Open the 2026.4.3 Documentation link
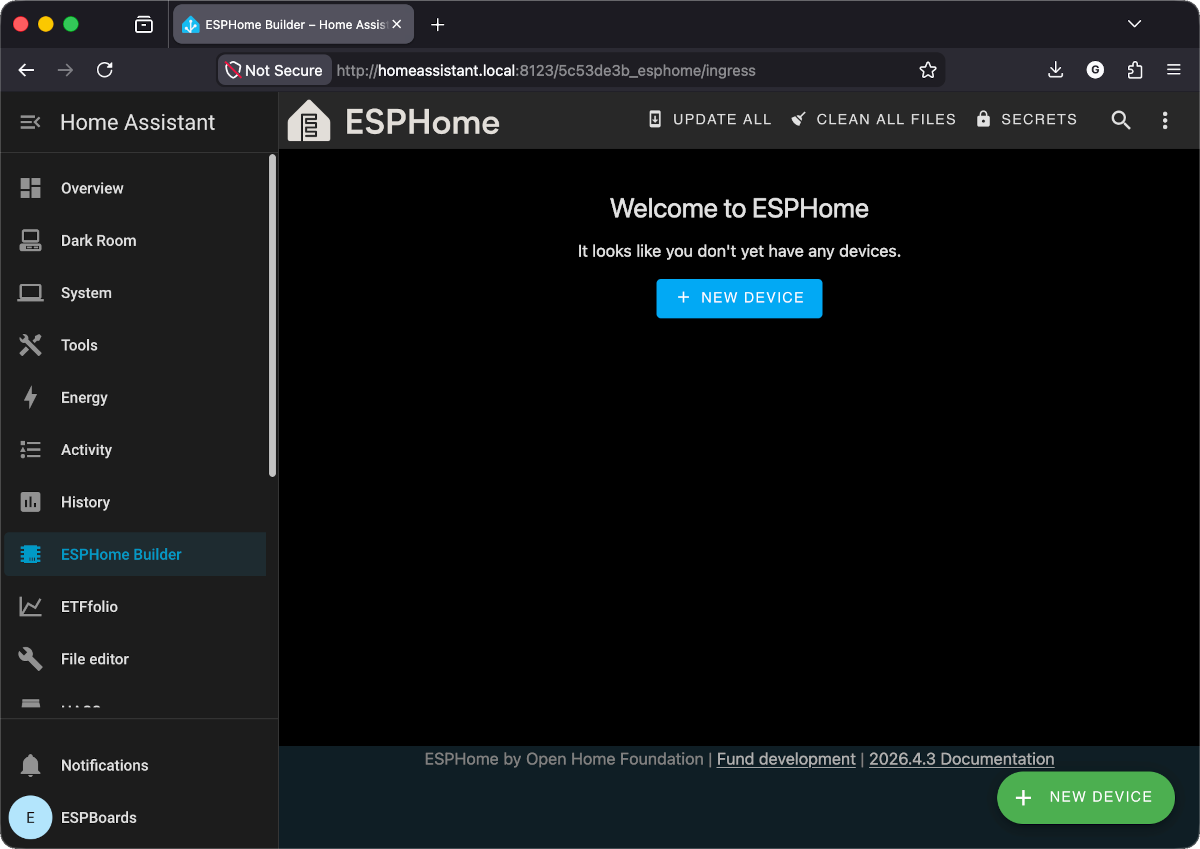 click(x=961, y=759)
